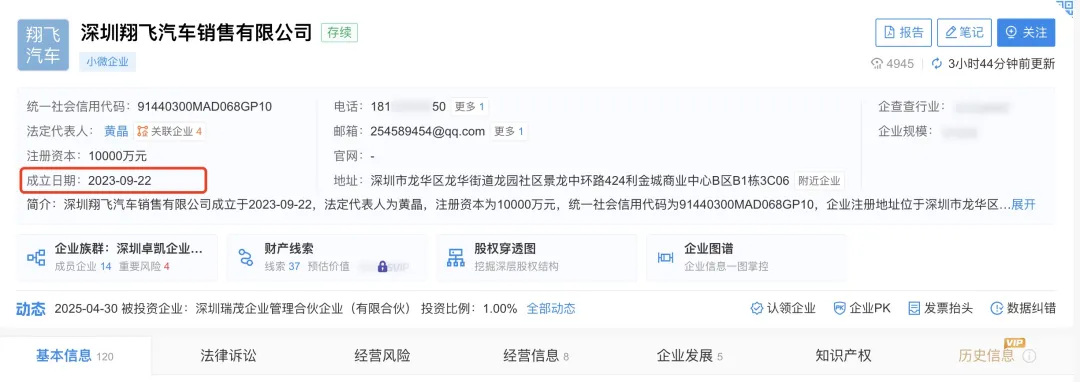Click the purple lock VIP icon
This screenshot has height=382, width=1080.
383,266
